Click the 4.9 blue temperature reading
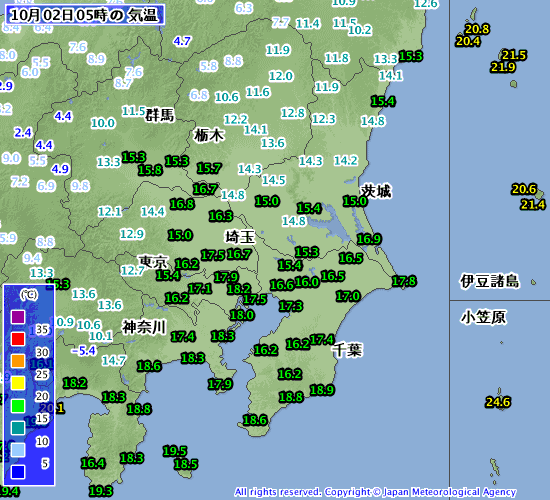This screenshot has width=550, height=500. coord(60,169)
